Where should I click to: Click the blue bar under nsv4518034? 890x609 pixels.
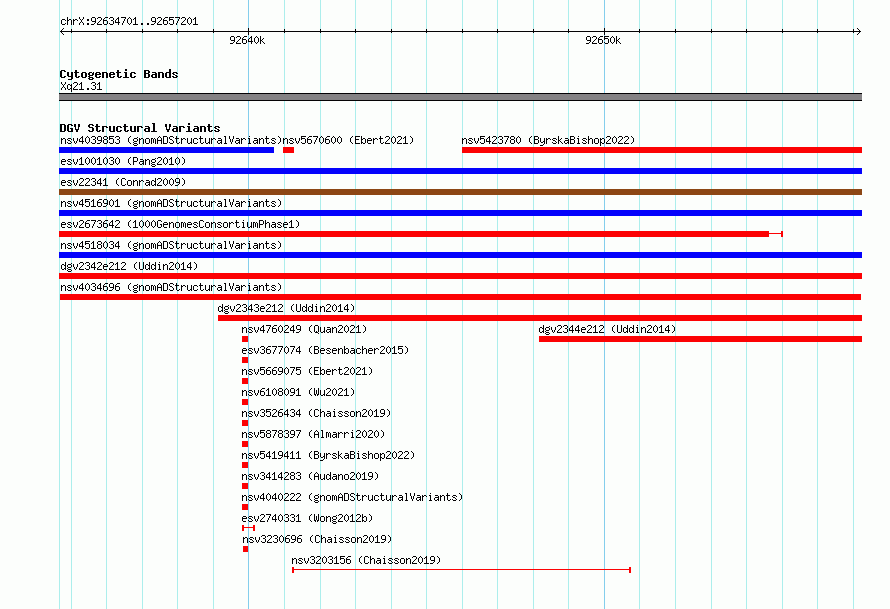point(460,255)
